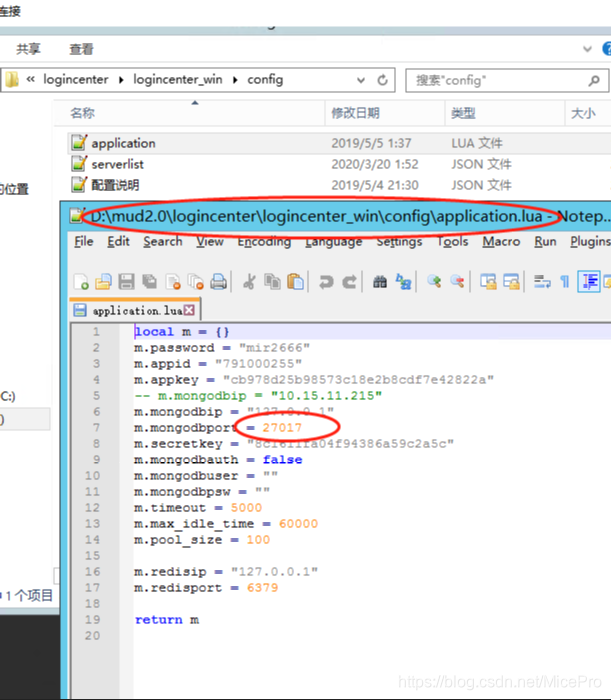The height and width of the screenshot is (700, 611).
Task: Sort files by 名称 column header
Action: pos(190,113)
